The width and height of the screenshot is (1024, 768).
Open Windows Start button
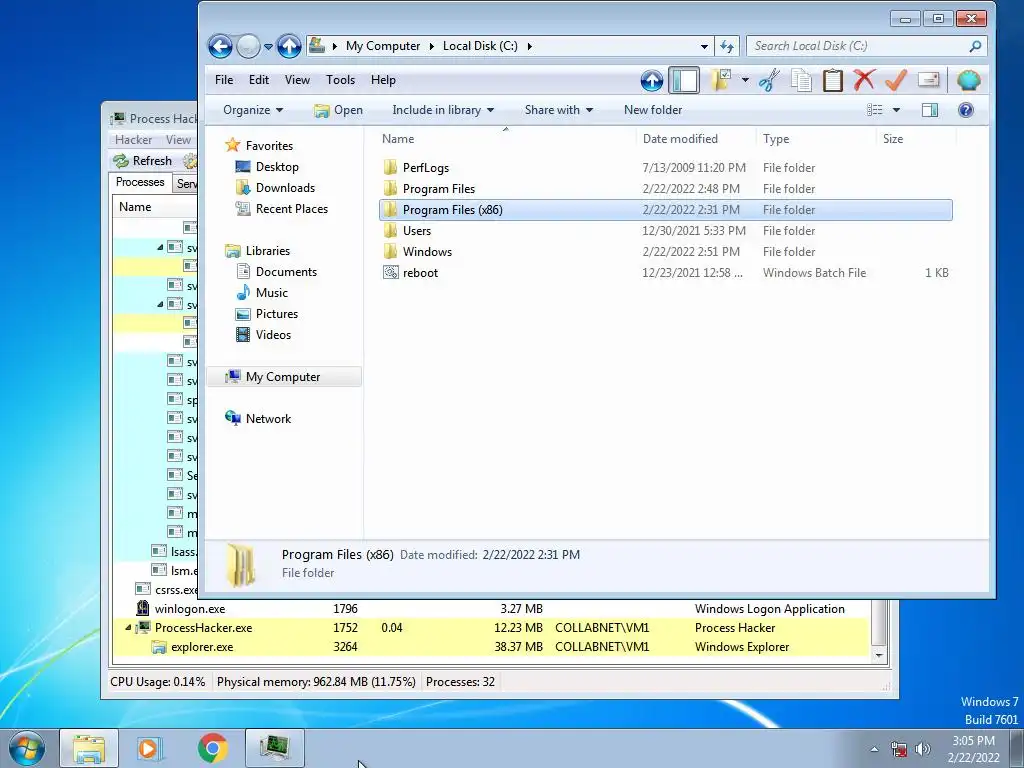click(27, 748)
